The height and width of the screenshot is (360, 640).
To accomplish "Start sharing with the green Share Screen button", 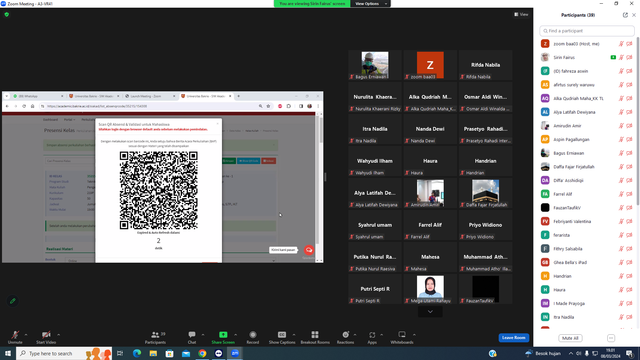I will (223, 338).
